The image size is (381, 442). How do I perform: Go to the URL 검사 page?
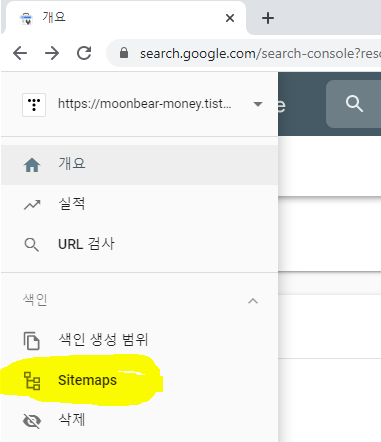[139, 245]
